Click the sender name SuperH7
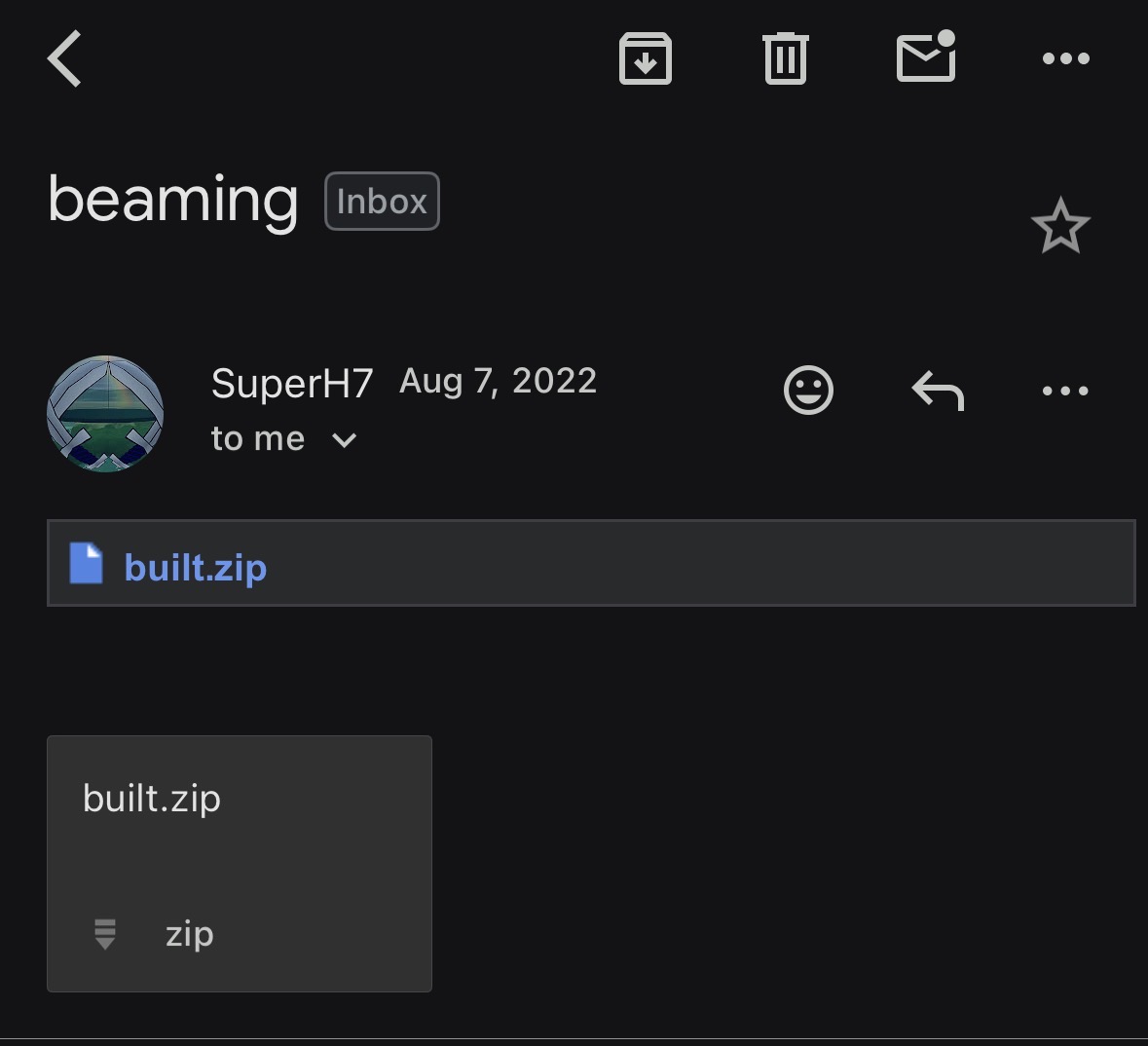 click(292, 383)
